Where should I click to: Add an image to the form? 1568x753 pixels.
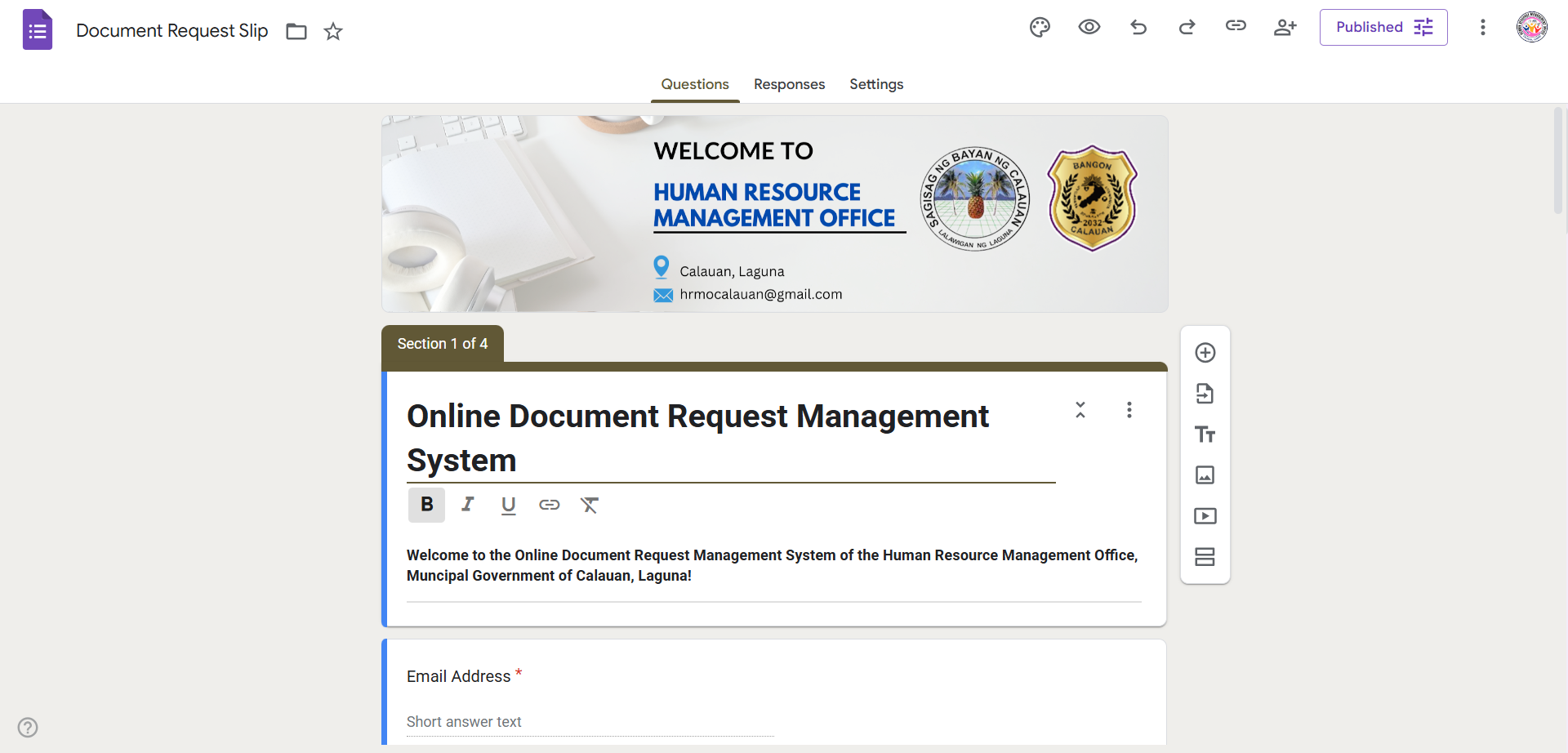1205,475
